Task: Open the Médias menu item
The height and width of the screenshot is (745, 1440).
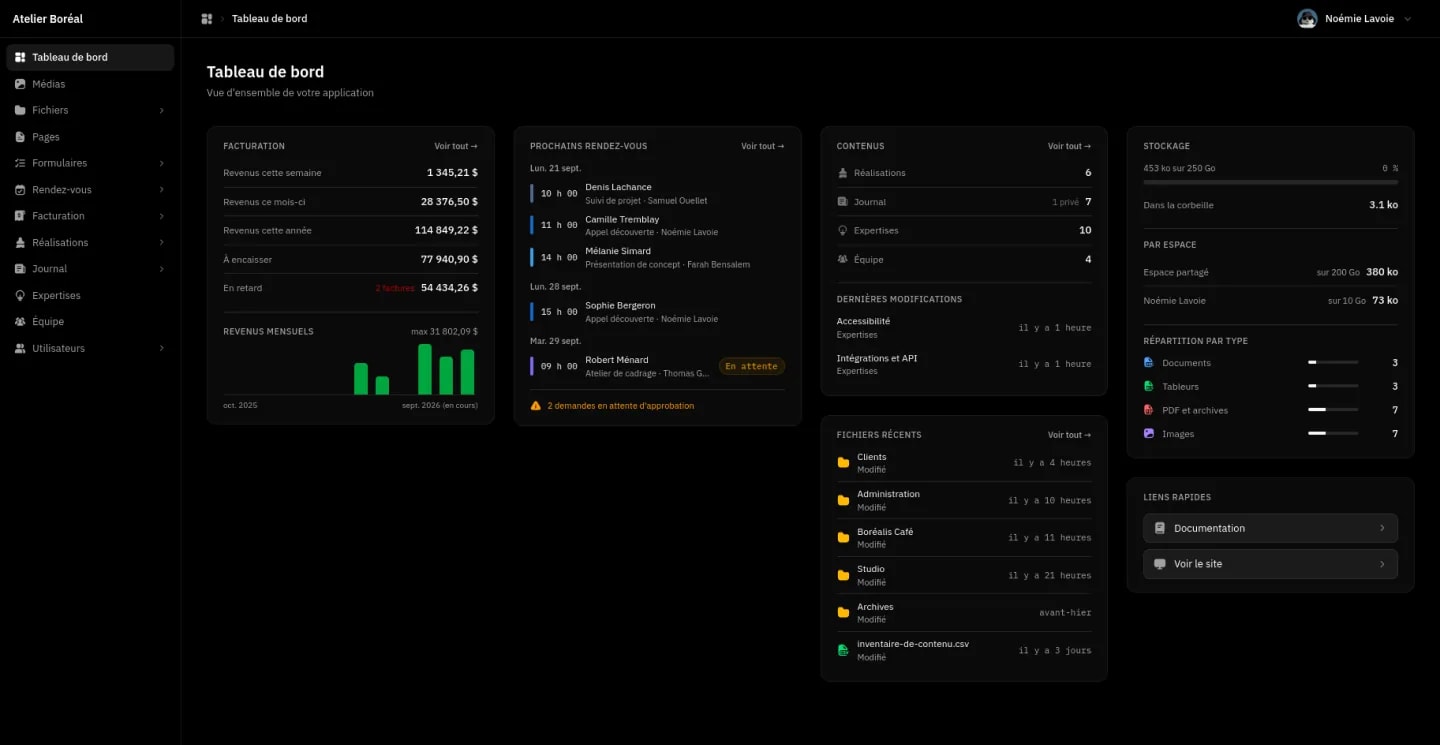Action: [90, 84]
